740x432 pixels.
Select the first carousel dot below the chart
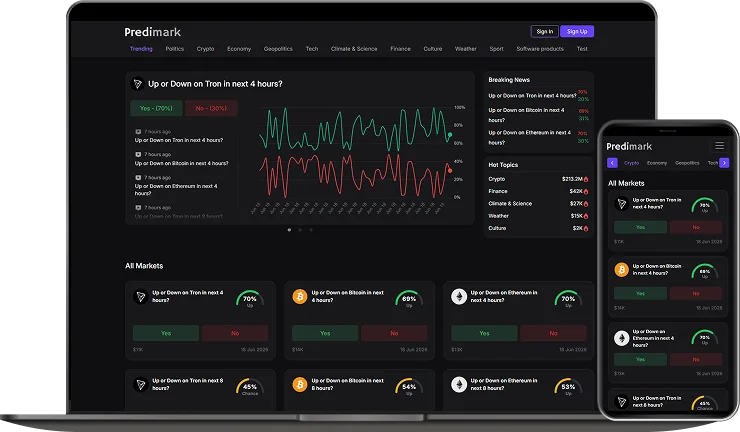[289, 230]
